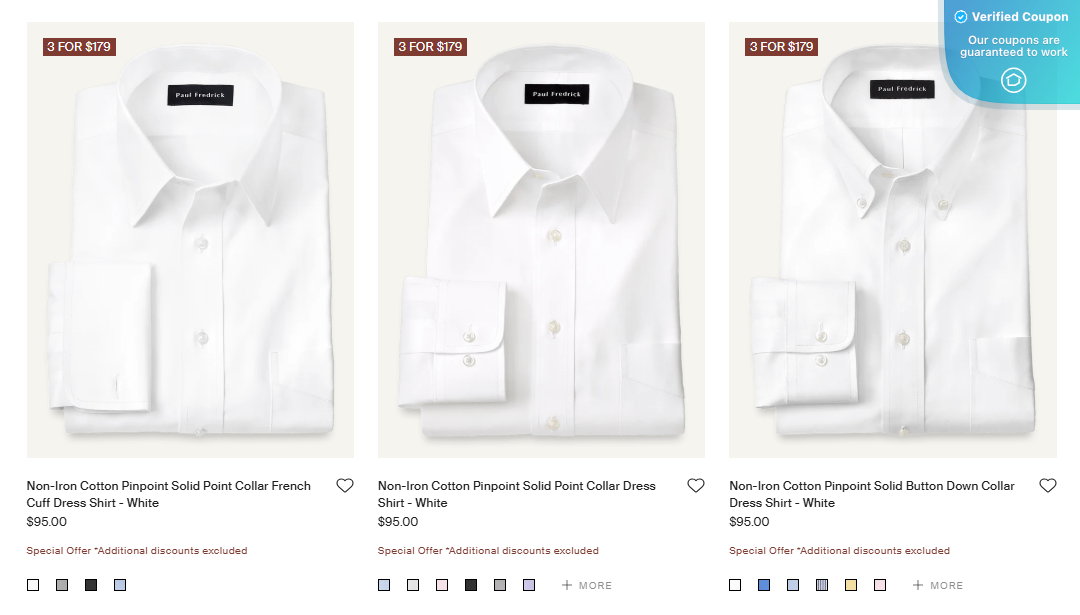Expand MORE colors for Point Collar Dress Shirt
This screenshot has height=615, width=1080.
(x=586, y=585)
